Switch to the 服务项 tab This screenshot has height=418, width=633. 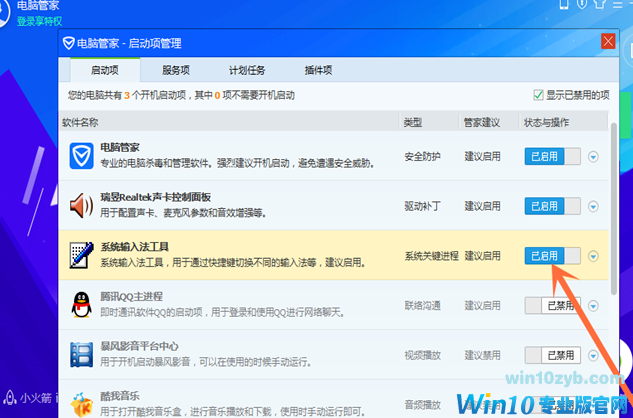click(176, 70)
